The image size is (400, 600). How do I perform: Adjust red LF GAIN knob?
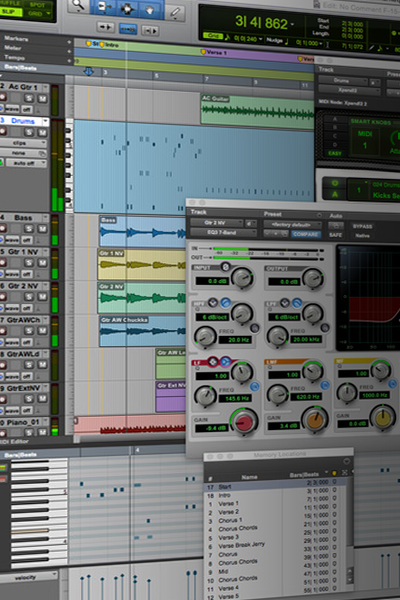244,422
